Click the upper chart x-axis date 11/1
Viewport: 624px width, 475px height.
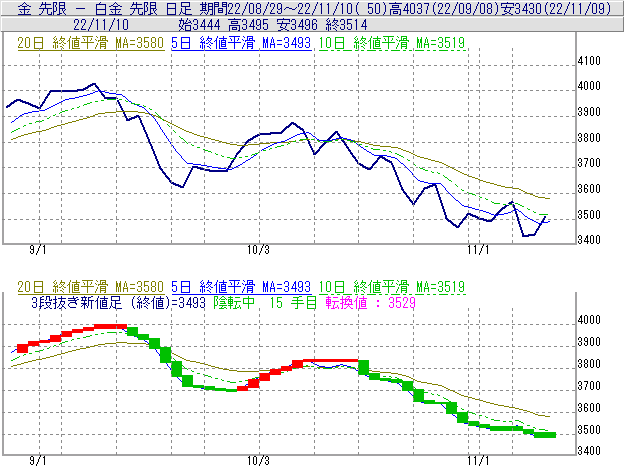click(478, 250)
